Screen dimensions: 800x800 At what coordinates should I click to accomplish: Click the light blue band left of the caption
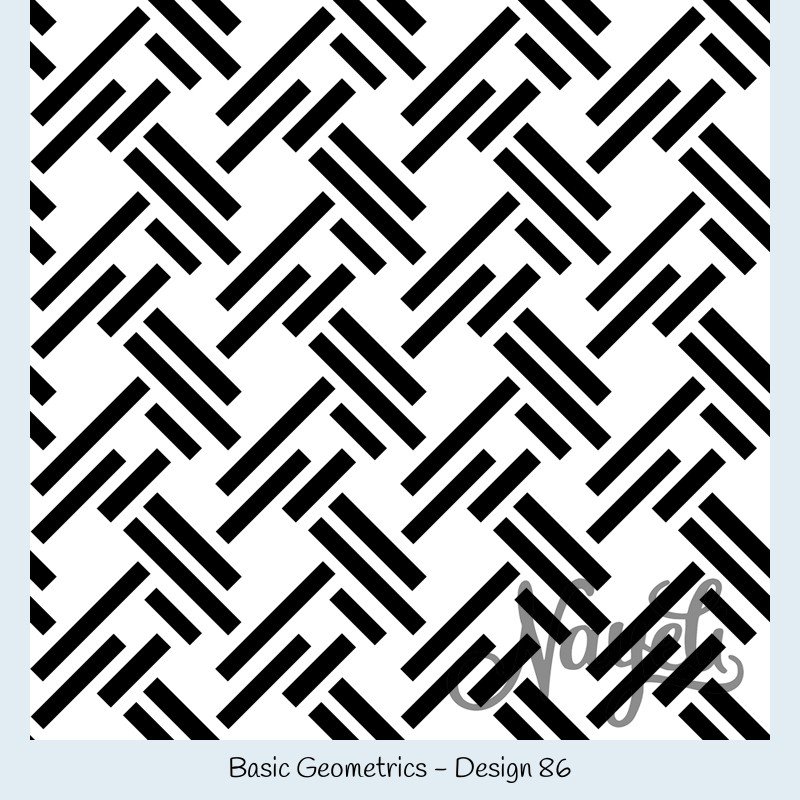click(x=115, y=770)
